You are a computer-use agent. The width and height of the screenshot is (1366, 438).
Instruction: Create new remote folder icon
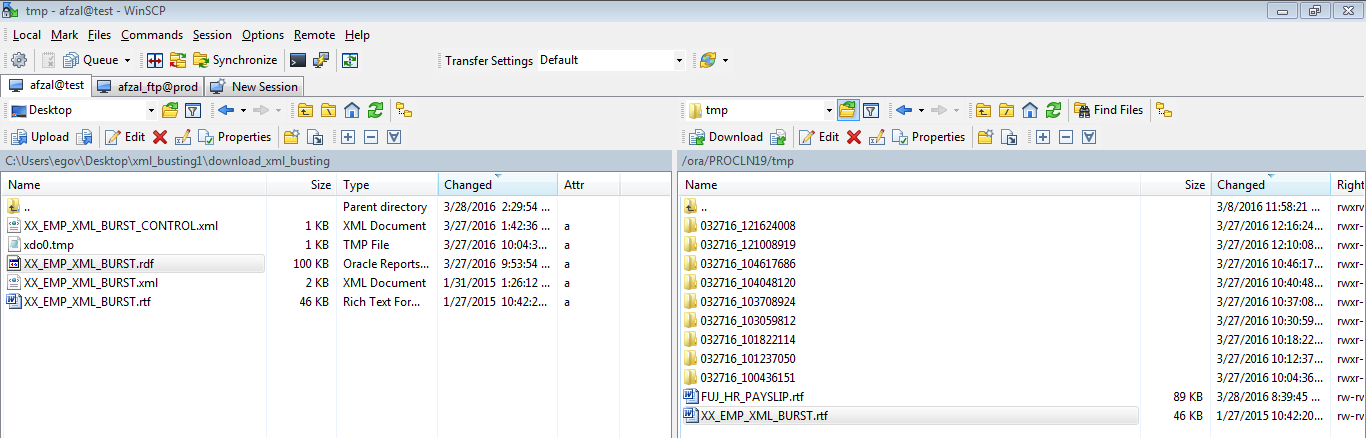point(985,137)
